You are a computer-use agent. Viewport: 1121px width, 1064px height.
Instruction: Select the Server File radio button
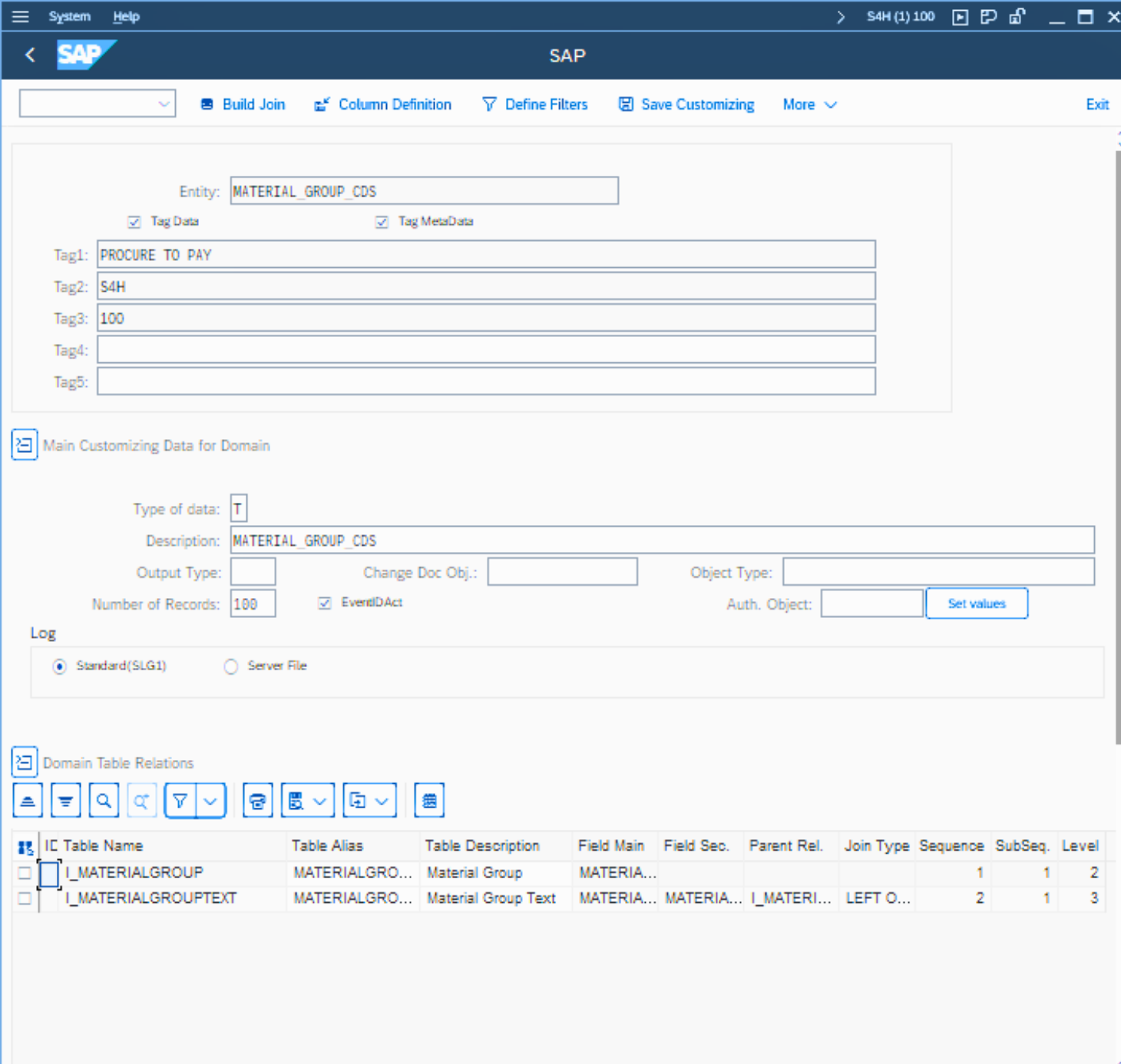pos(231,666)
